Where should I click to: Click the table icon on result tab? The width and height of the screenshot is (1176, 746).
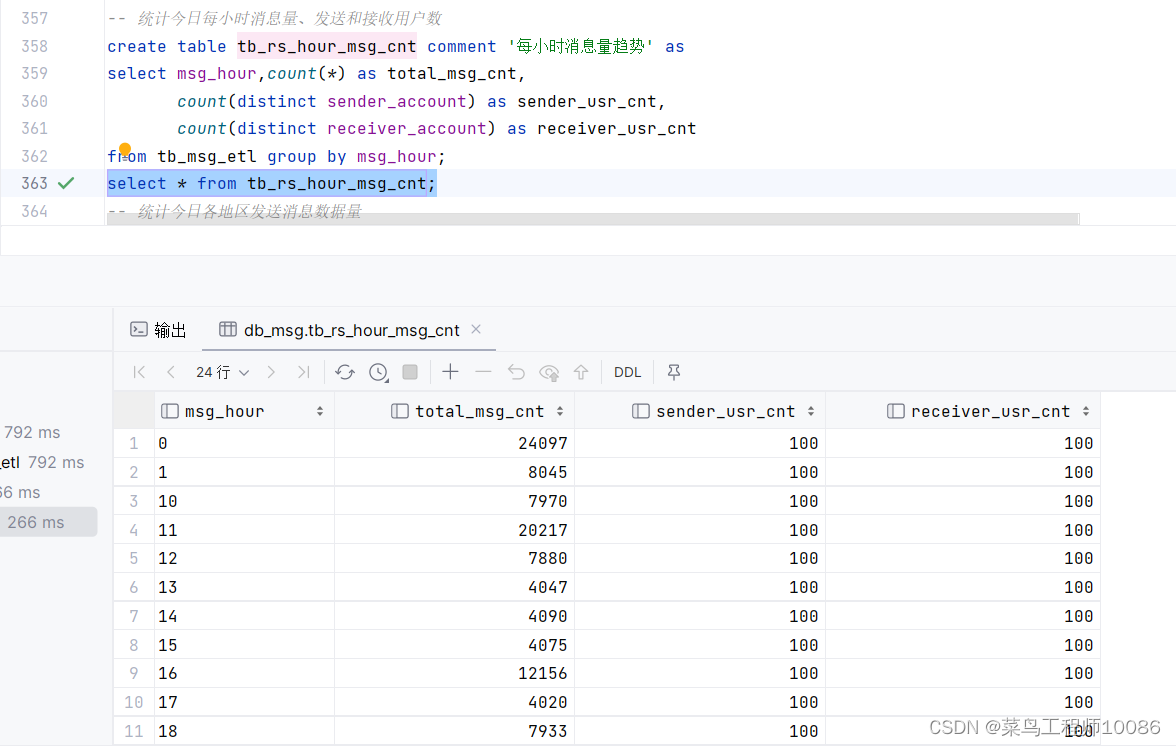click(x=228, y=329)
